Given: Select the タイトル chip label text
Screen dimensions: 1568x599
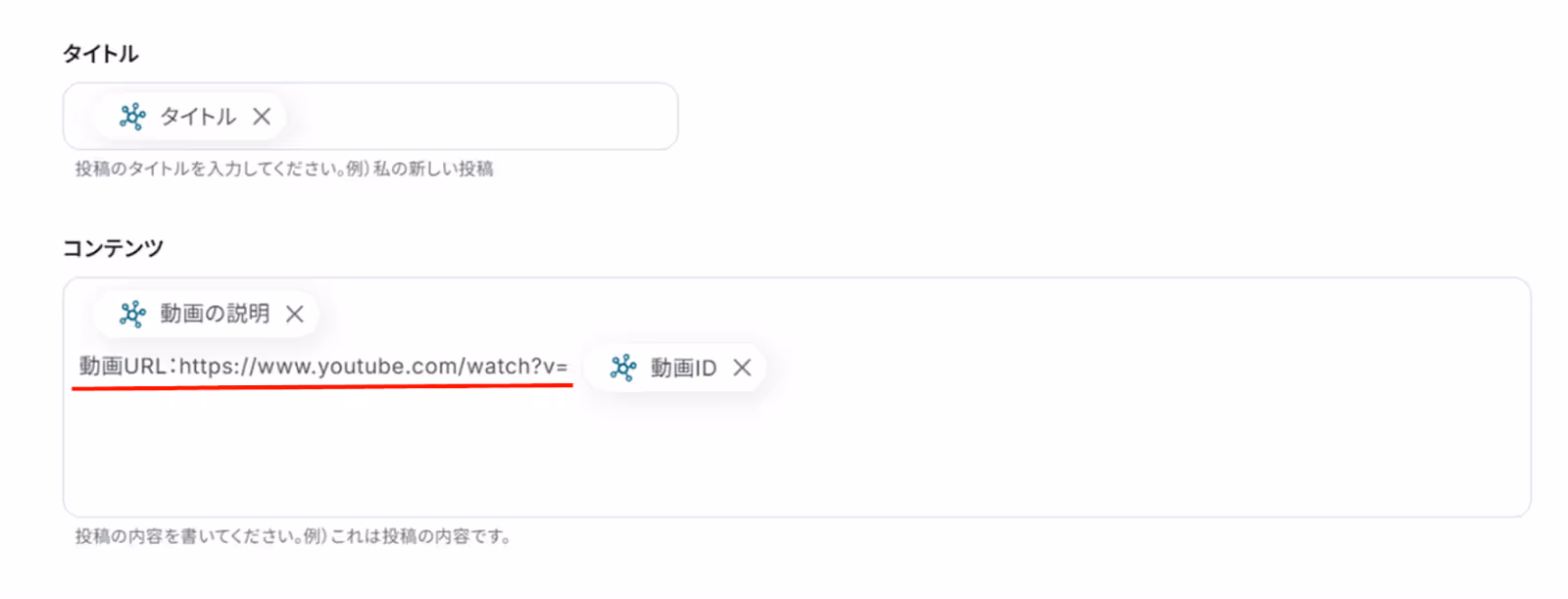Looking at the screenshot, I should 198,117.
